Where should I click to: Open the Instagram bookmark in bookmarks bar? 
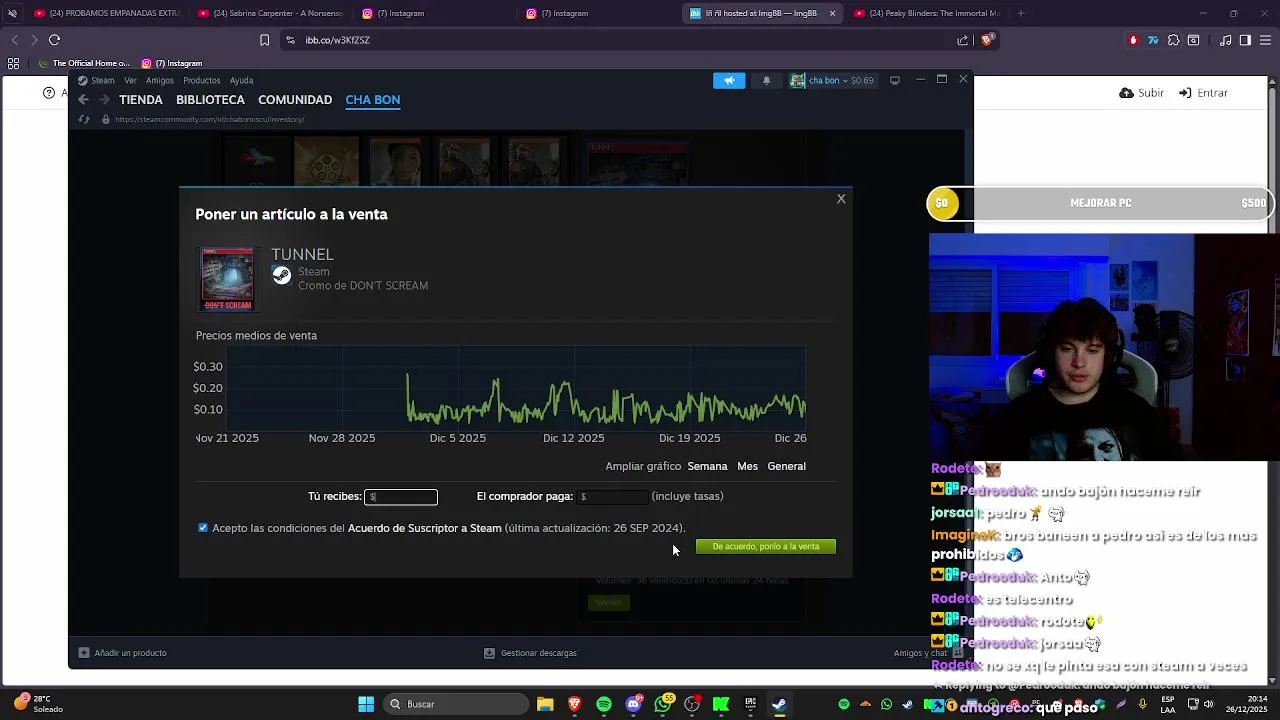click(x=172, y=63)
